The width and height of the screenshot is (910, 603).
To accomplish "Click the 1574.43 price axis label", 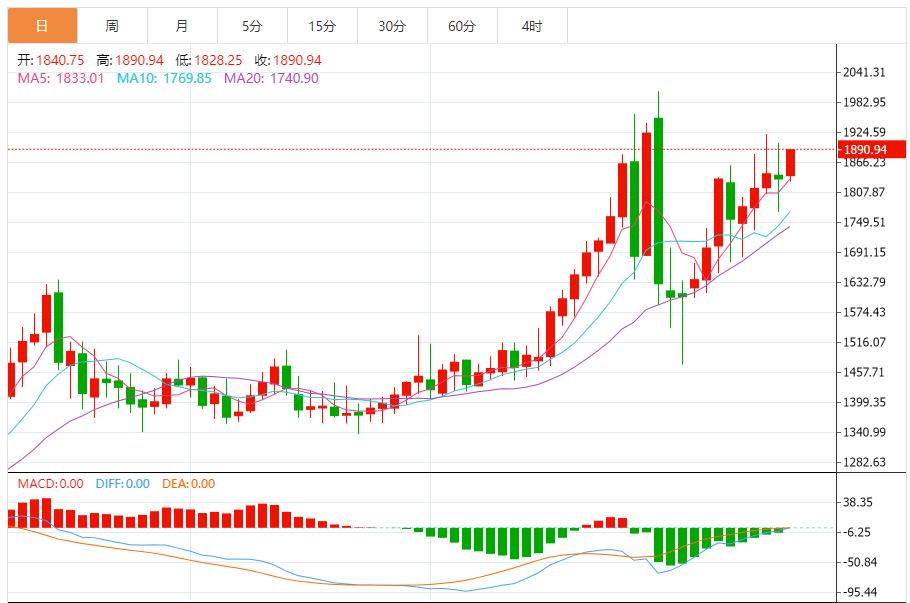I will tap(864, 312).
